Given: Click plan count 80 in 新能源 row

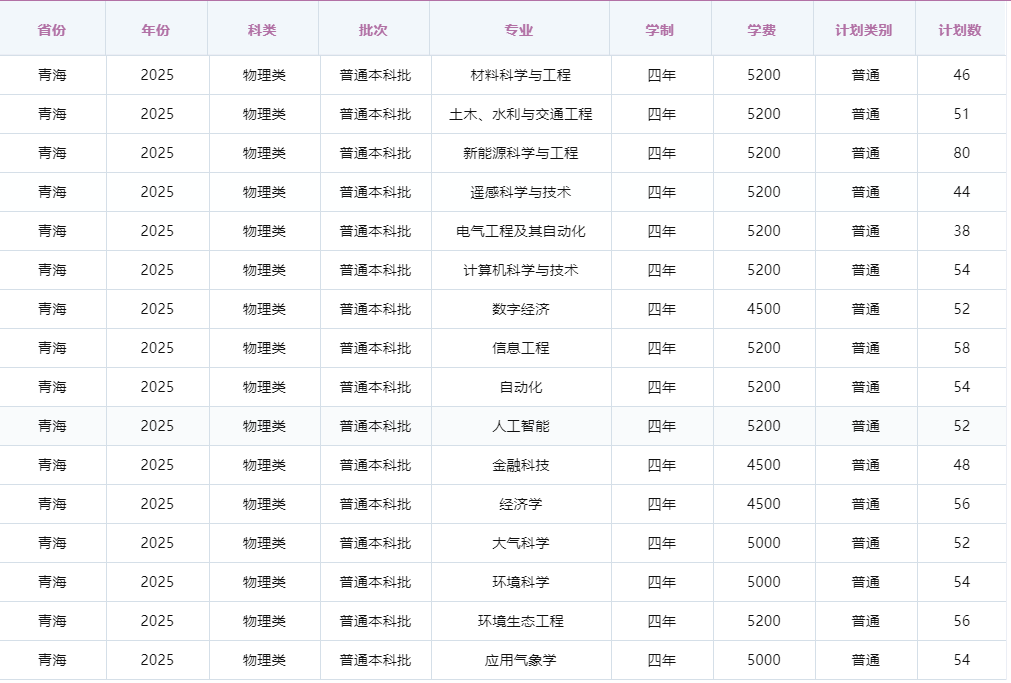Looking at the screenshot, I should pyautogui.click(x=961, y=153).
